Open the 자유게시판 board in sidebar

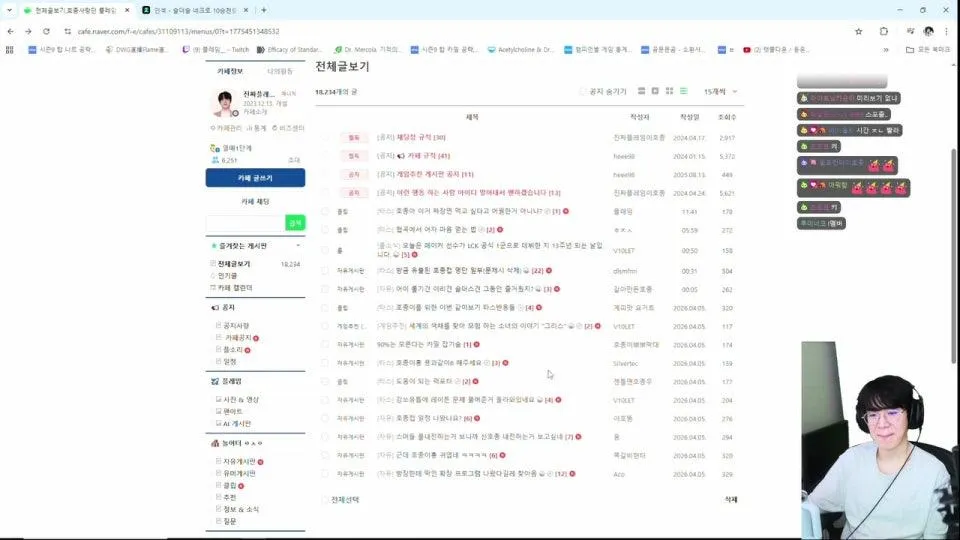click(x=239, y=461)
